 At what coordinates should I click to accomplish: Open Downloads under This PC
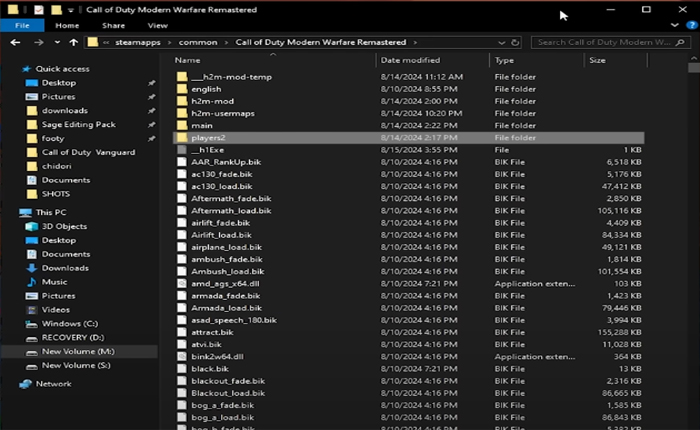[x=65, y=268]
